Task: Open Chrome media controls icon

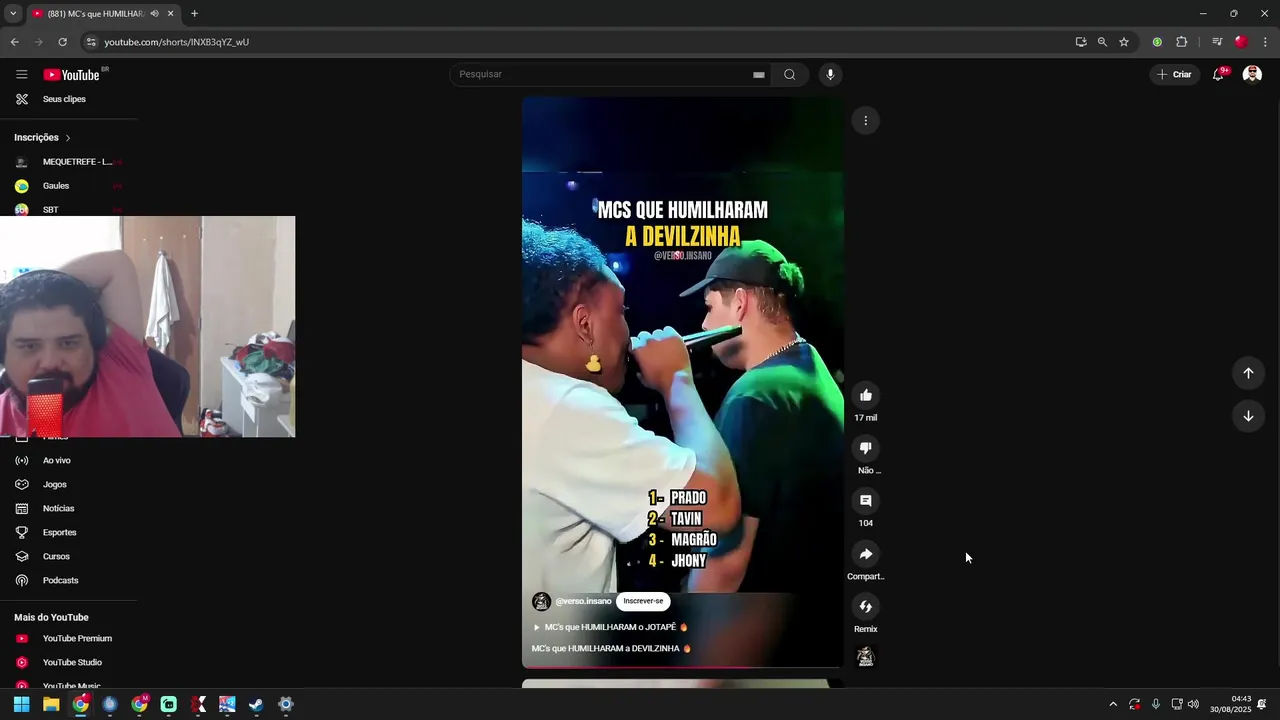Action: pyautogui.click(x=1217, y=42)
